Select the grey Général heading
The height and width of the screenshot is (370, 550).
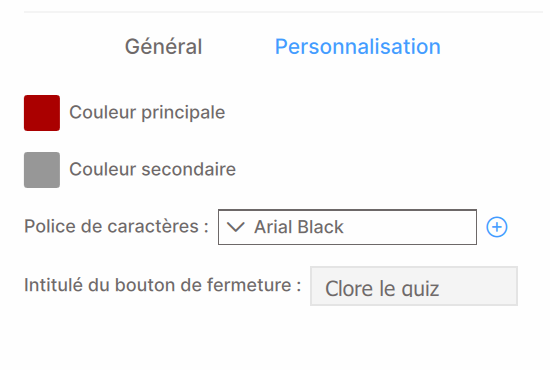pyautogui.click(x=163, y=46)
